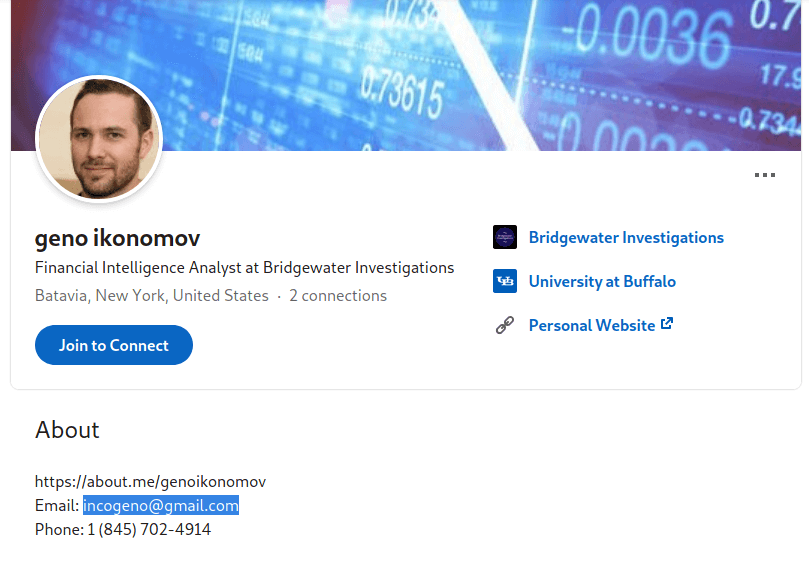Viewport: 809px width, 562px height.
Task: Visit the University at Buffalo link
Action: pyautogui.click(x=602, y=281)
